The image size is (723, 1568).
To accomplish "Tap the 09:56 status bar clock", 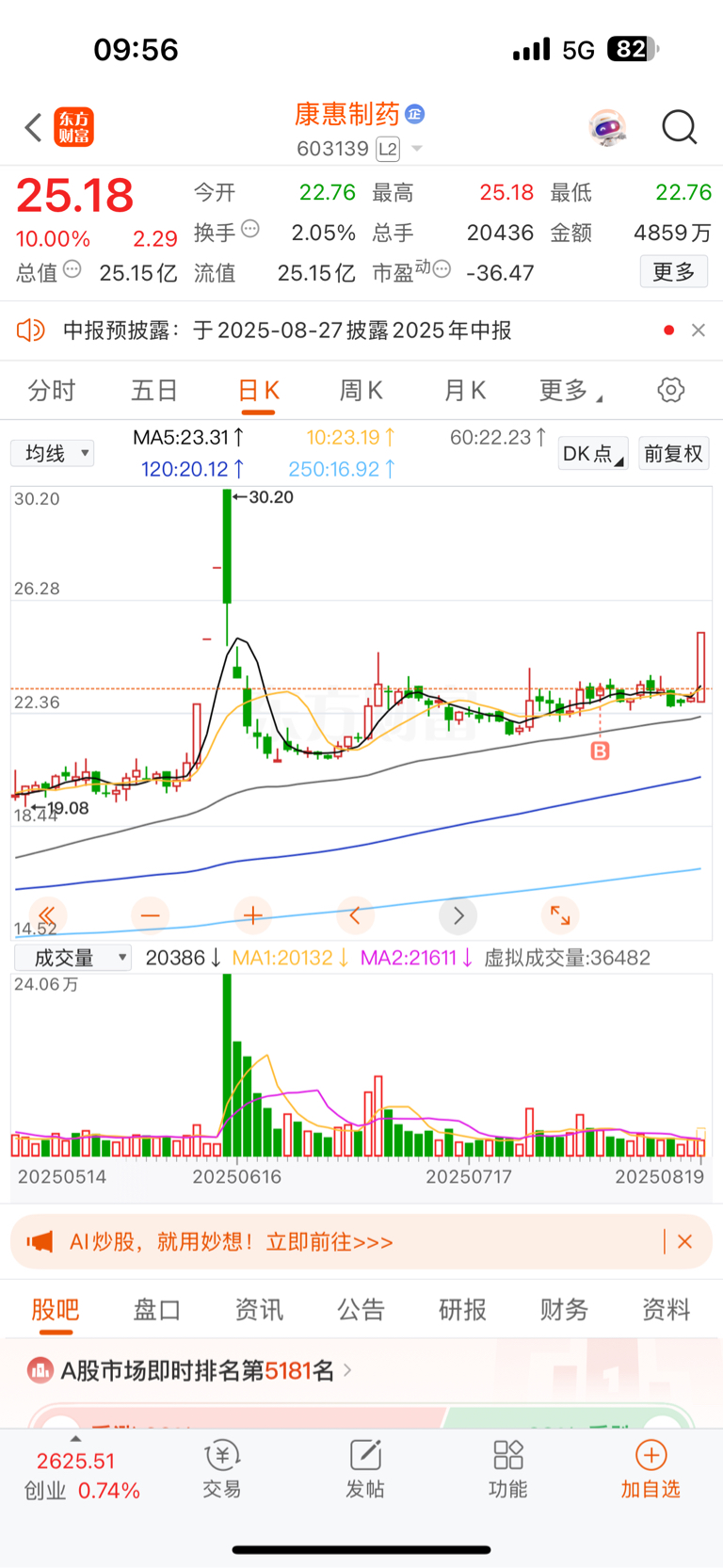I will coord(136,49).
